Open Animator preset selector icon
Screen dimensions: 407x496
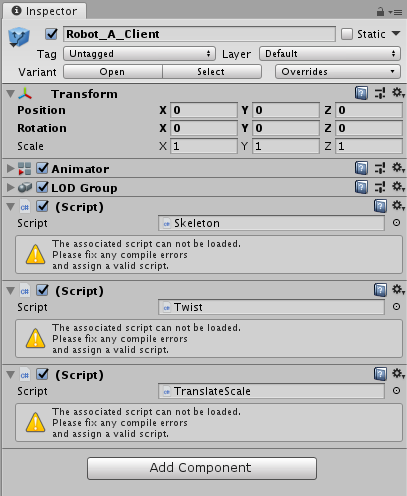380,168
